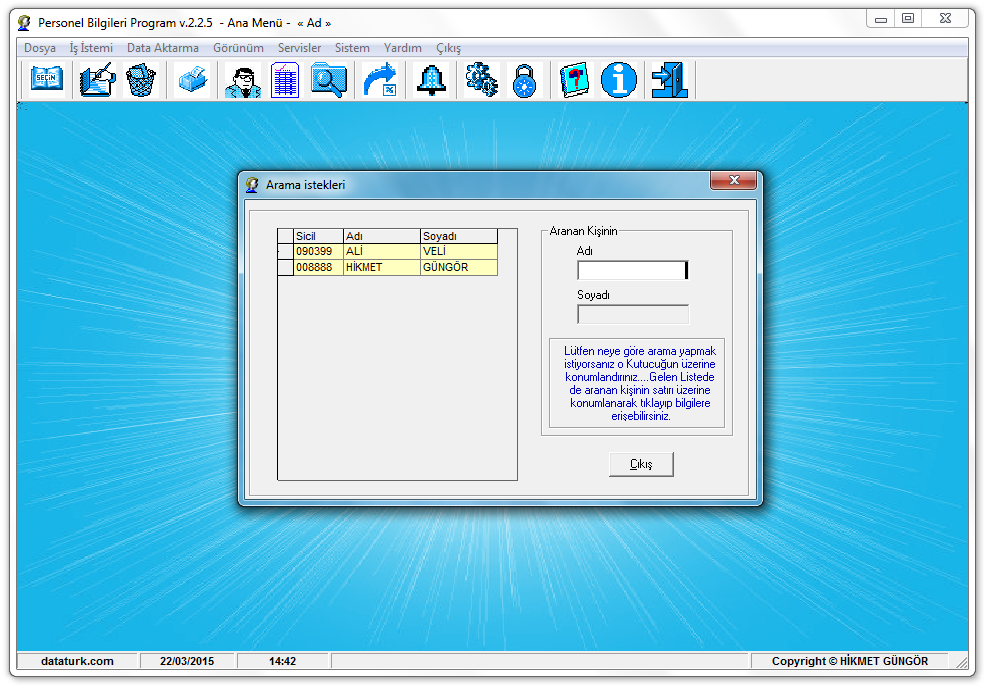Open the Sistem menu

(x=352, y=48)
